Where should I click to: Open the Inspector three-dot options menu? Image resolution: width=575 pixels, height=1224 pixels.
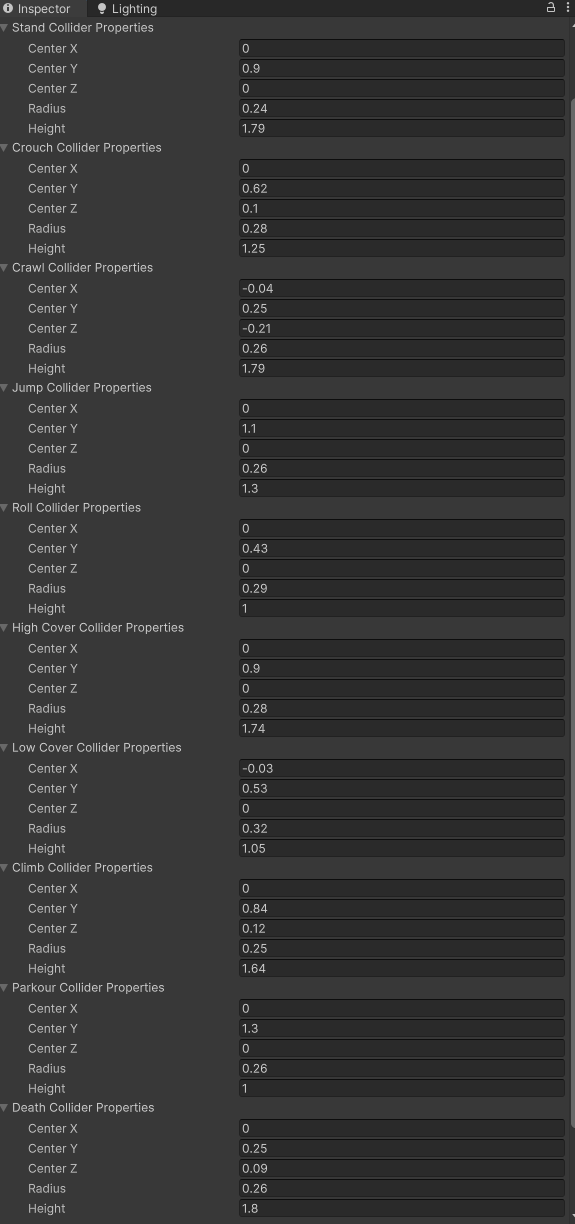pos(567,8)
